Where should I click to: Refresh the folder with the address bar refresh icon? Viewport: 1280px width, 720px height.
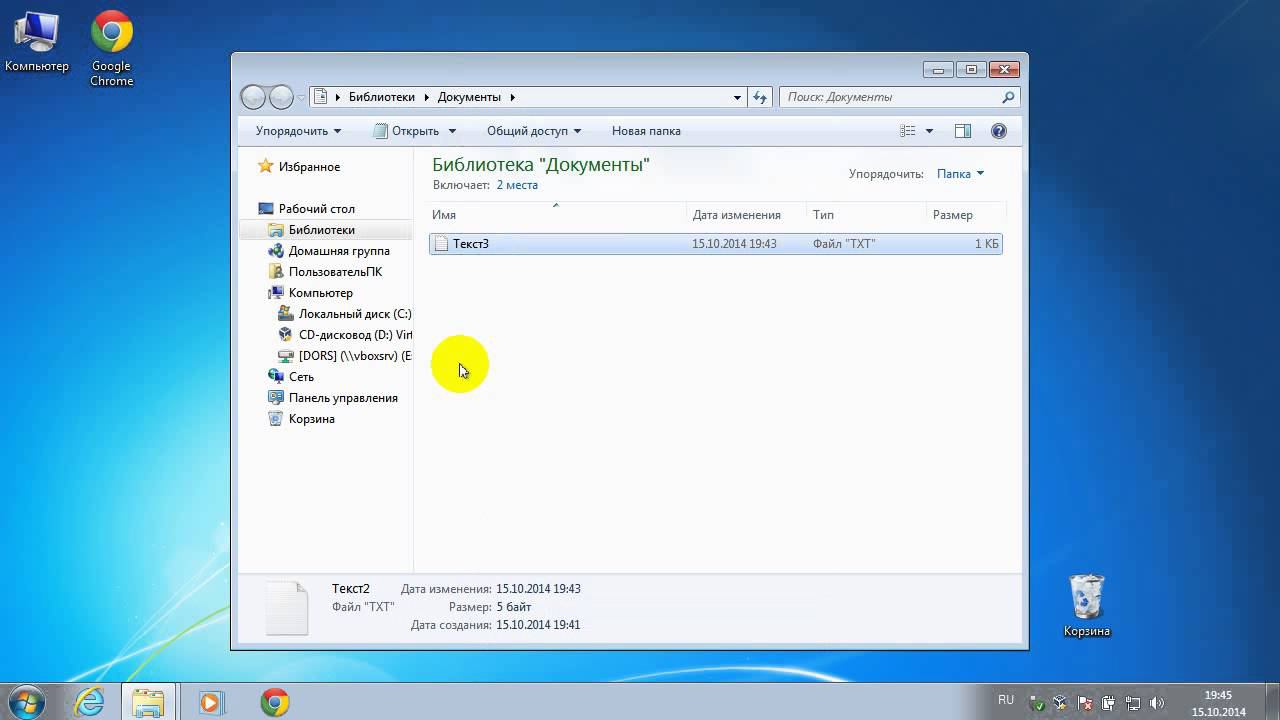point(760,97)
